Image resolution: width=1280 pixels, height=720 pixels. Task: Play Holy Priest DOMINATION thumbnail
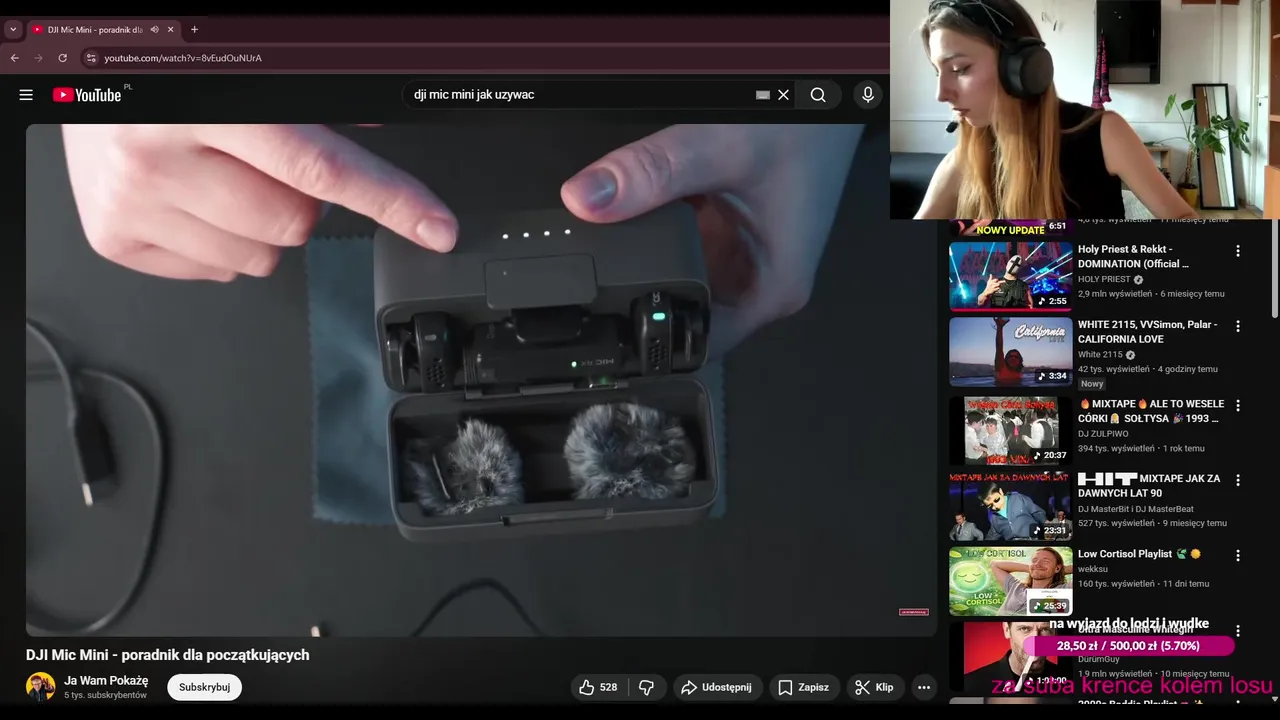(1010, 276)
